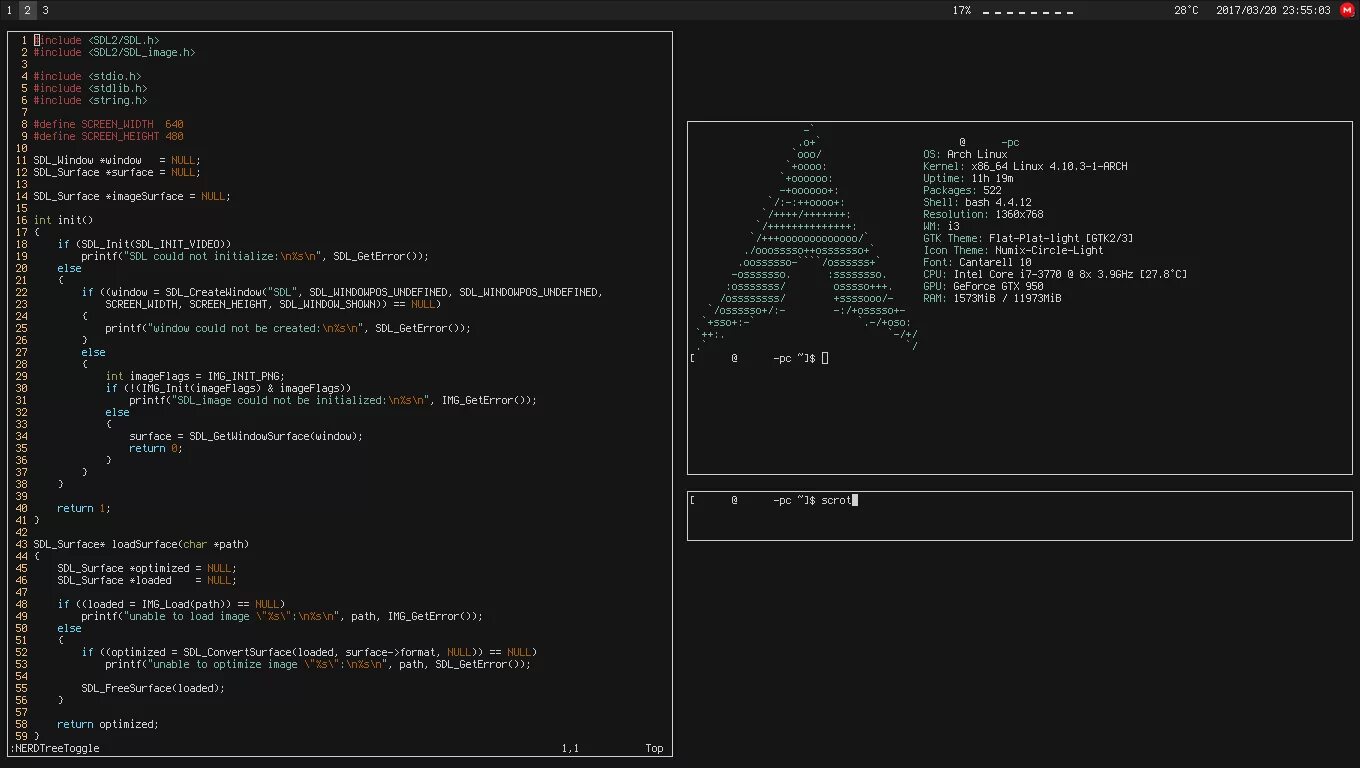The image size is (1360, 768).
Task: Click the surface = SDL_GetWindowSurface(window) line
Action: coord(246,436)
